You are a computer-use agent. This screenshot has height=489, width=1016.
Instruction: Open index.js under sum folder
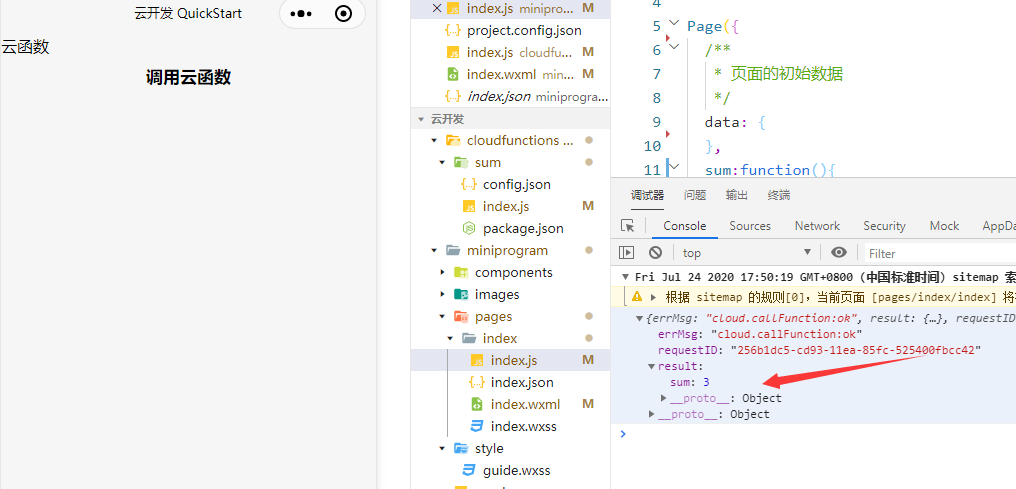point(505,206)
